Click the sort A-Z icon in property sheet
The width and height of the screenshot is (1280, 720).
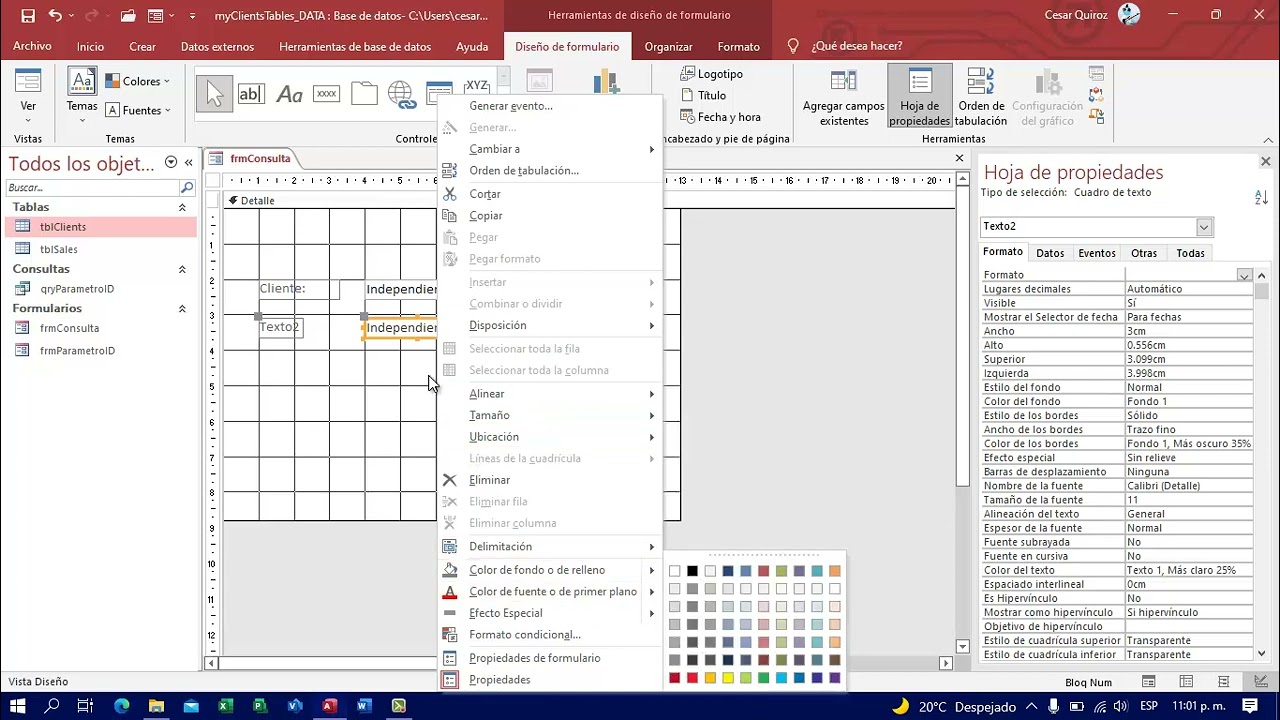click(x=1261, y=198)
